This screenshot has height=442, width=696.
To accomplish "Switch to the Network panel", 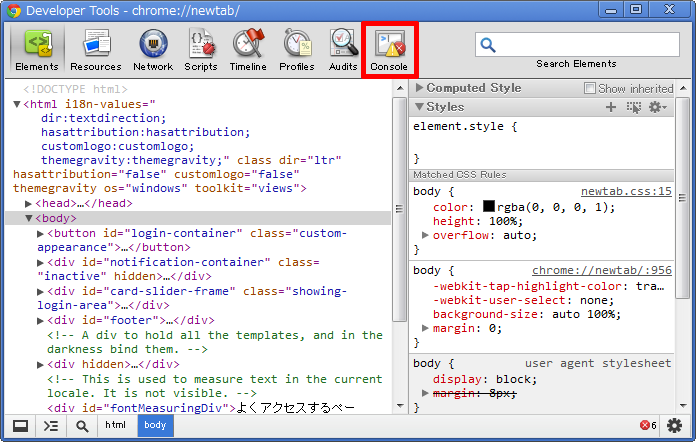I will (153, 50).
